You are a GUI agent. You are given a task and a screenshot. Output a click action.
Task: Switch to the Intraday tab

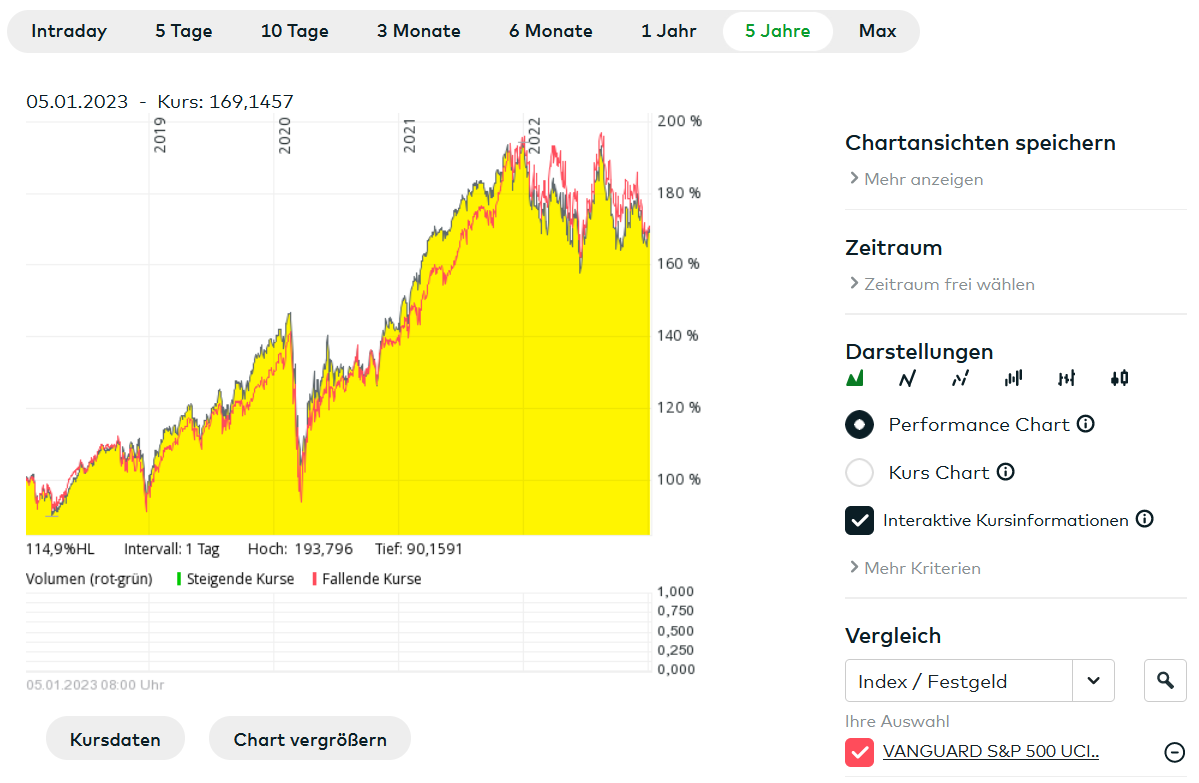[x=69, y=31]
